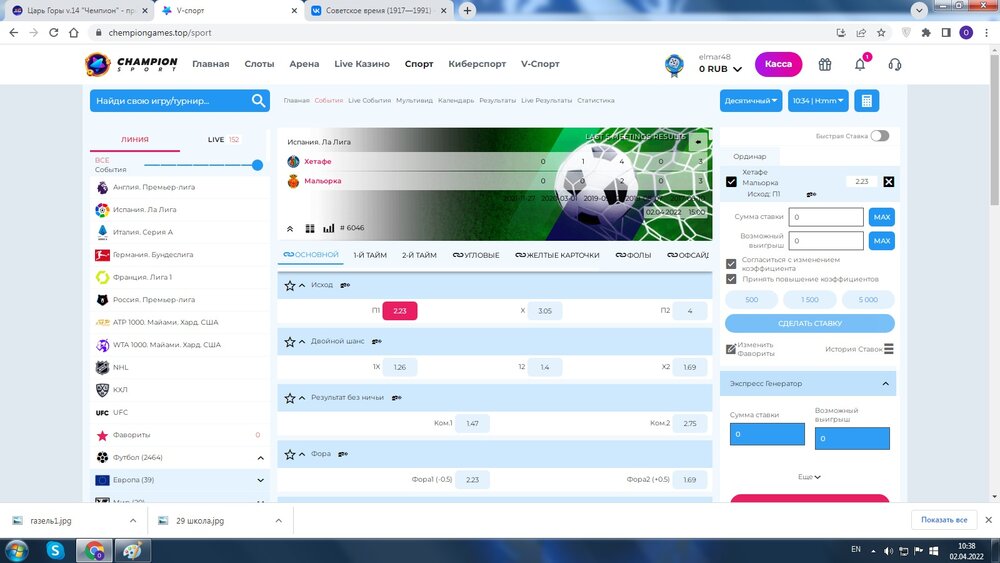Screen dimensions: 1000x563
Task: Click СДЕЛАТЬ СТАВКУ button
Action: tap(809, 323)
